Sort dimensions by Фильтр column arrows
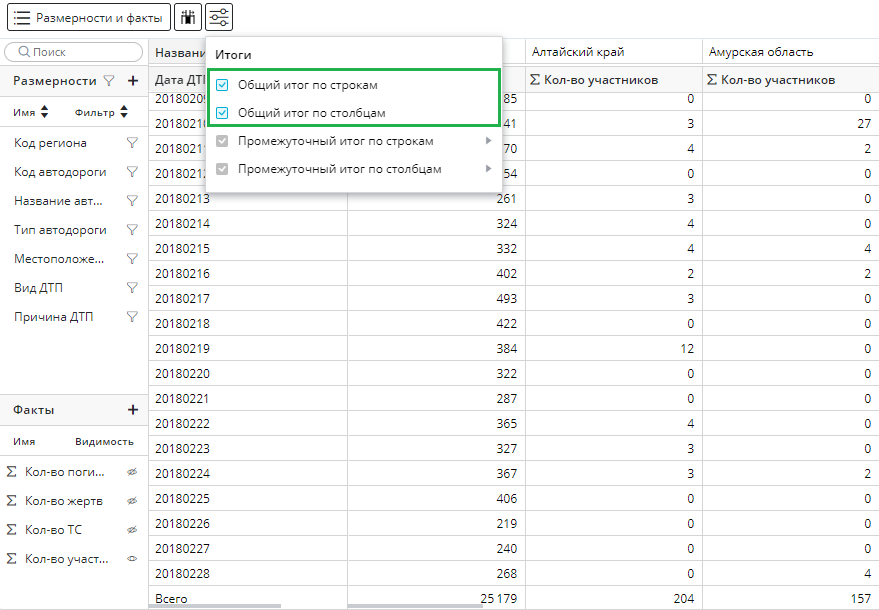This screenshot has width=879, height=610. point(124,113)
